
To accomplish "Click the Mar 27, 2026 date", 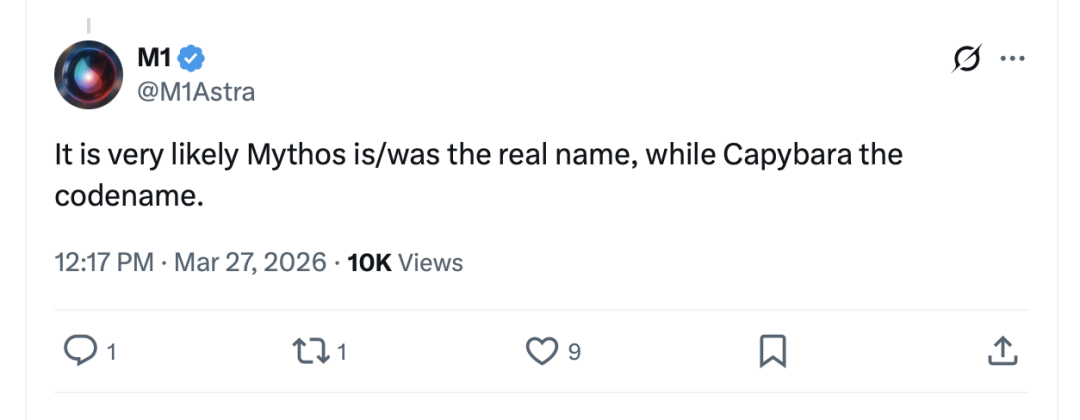I will (x=250, y=263).
